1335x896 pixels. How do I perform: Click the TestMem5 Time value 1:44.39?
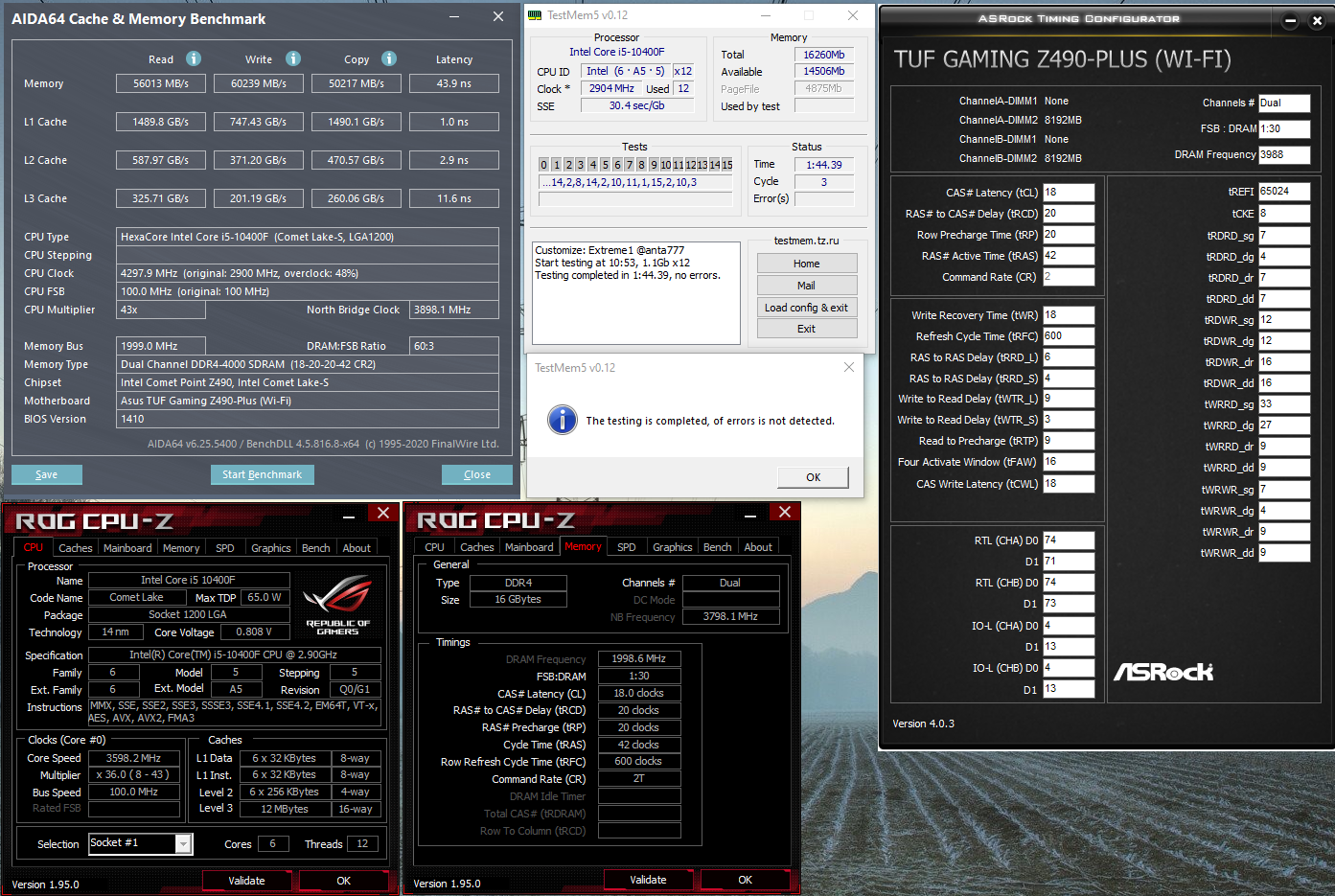824,165
